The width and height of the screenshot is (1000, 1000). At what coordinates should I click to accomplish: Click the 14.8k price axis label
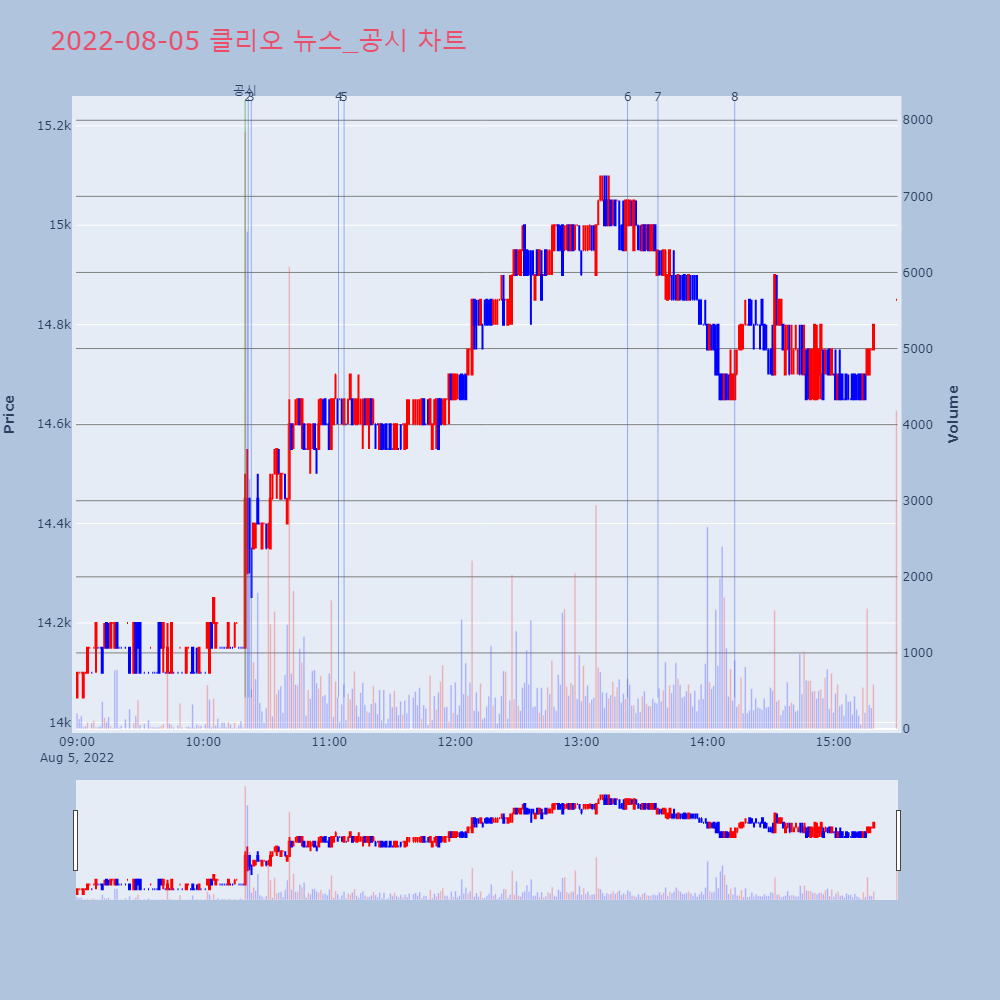(x=54, y=325)
